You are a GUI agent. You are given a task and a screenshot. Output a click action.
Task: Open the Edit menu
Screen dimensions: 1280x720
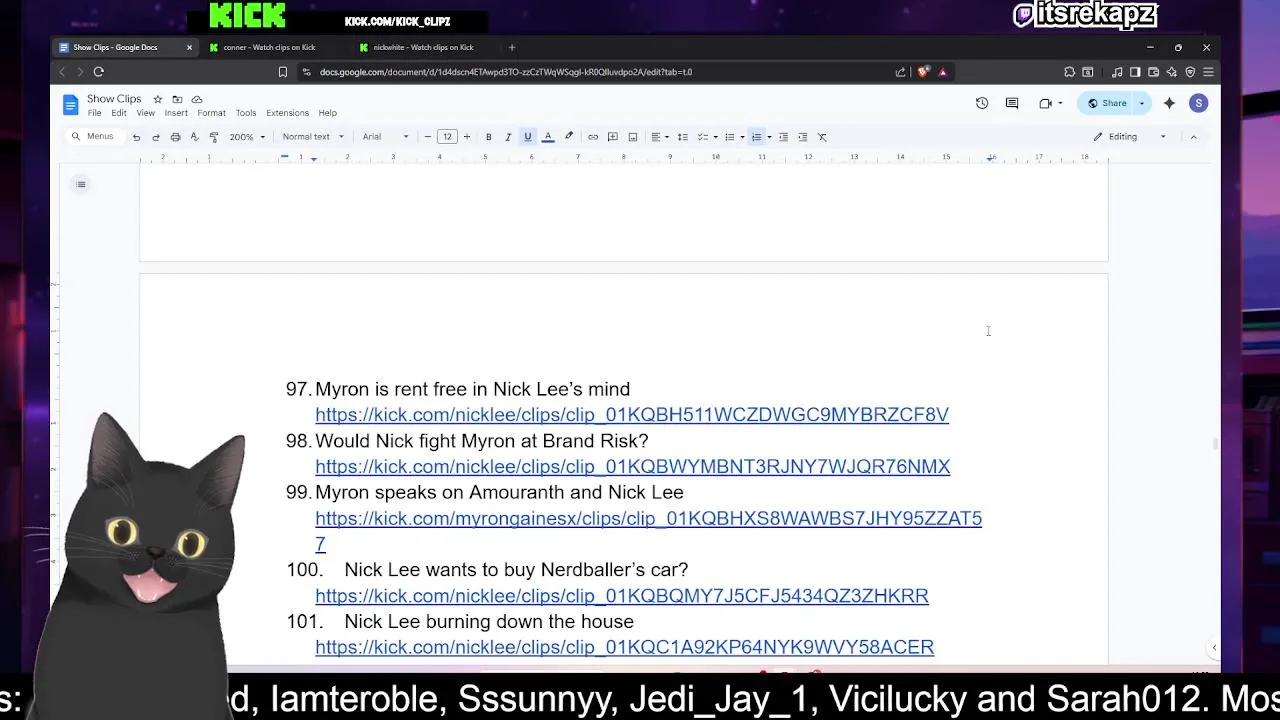119,113
